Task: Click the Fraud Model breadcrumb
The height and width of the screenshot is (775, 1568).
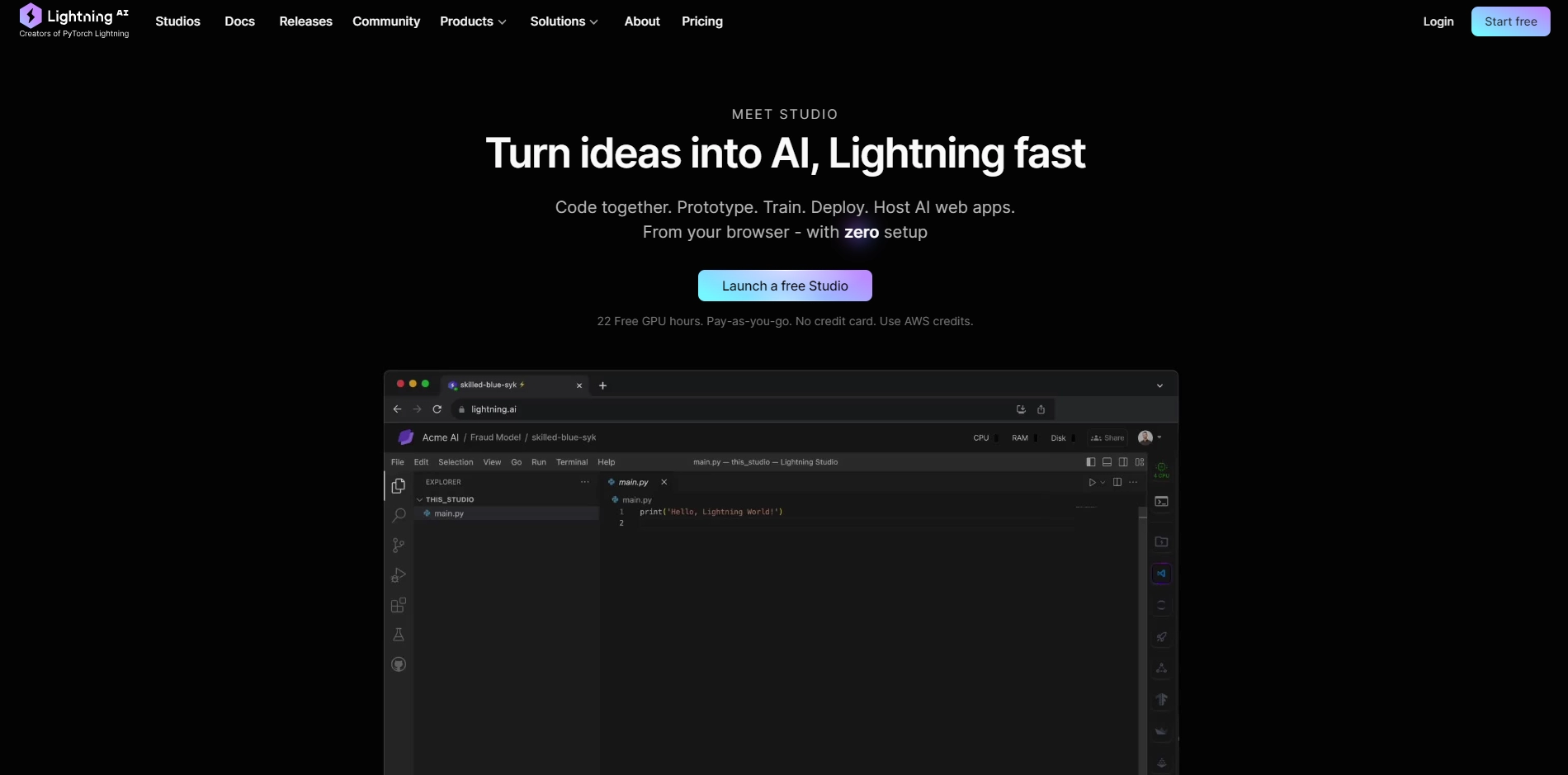Action: click(495, 437)
